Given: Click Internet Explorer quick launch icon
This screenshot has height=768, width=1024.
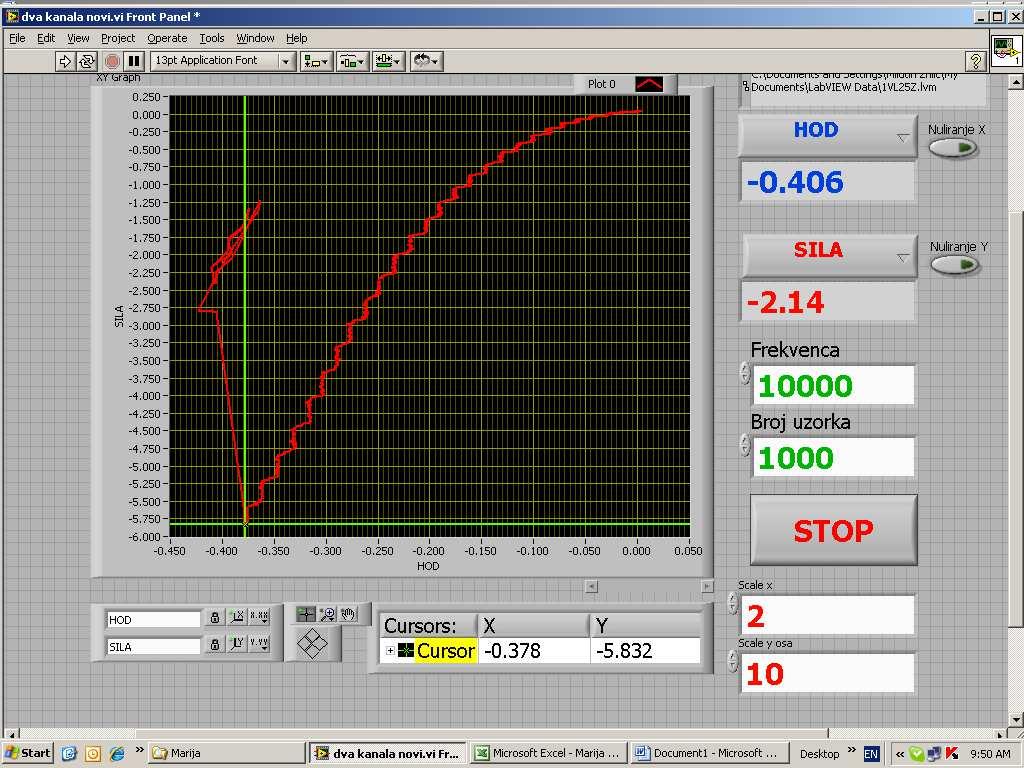Looking at the screenshot, I should (117, 753).
